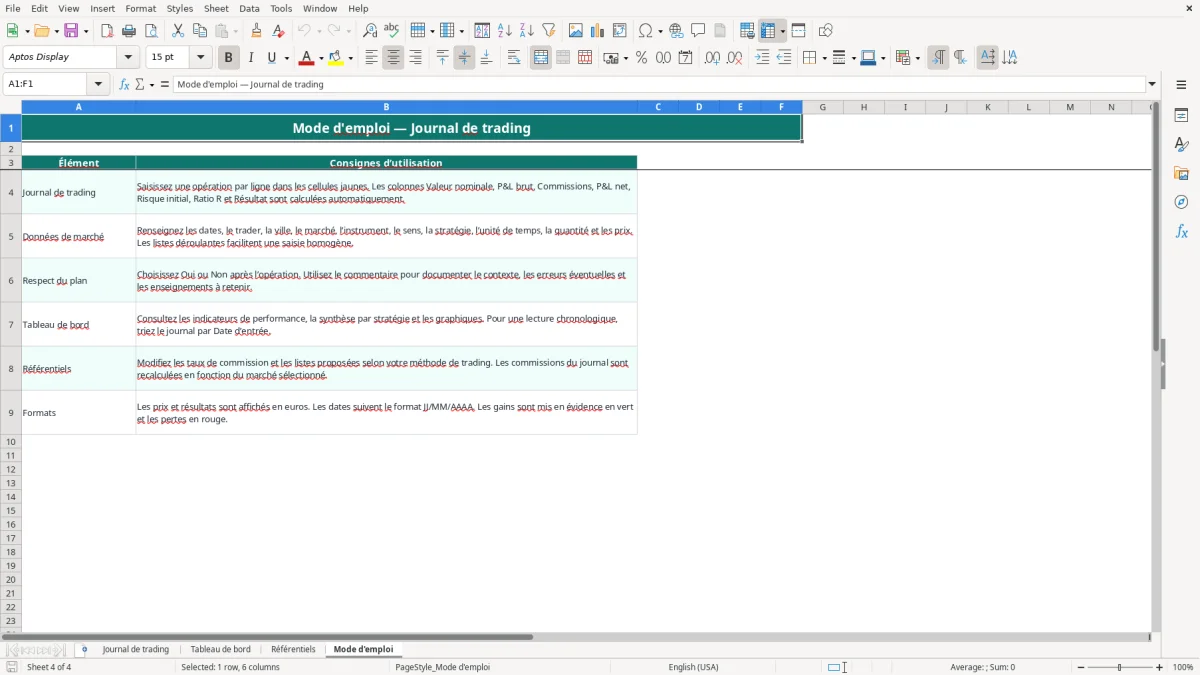
Task: Open the Tools menu
Action: [281, 8]
